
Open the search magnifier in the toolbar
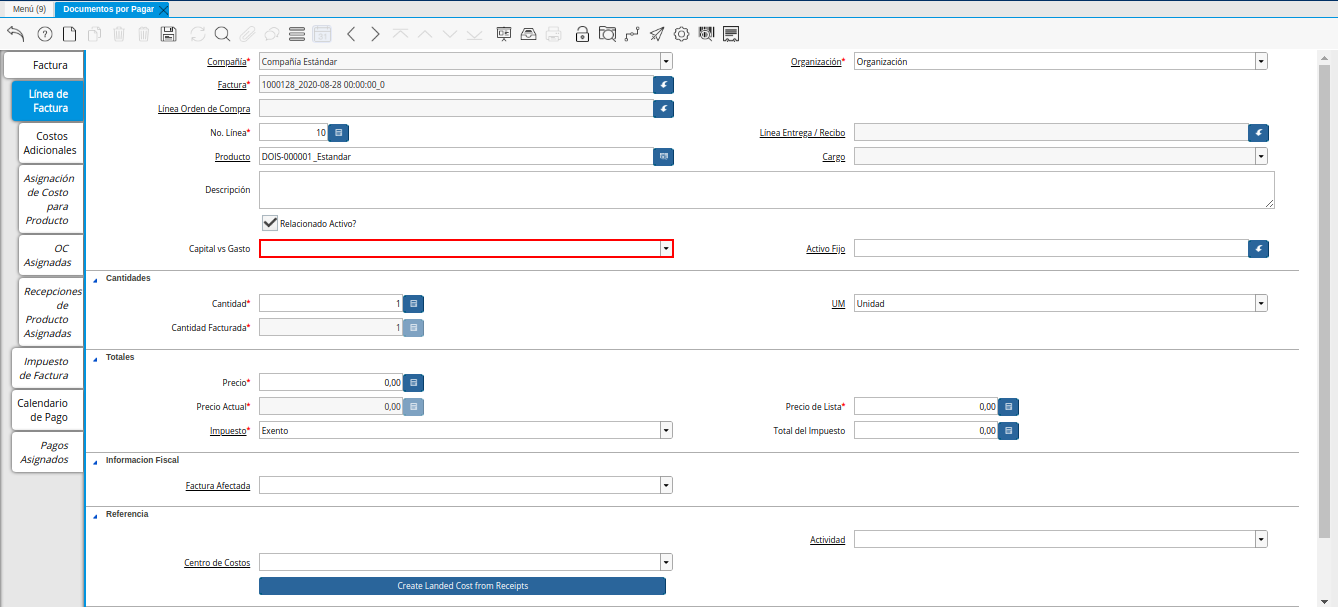pos(222,34)
